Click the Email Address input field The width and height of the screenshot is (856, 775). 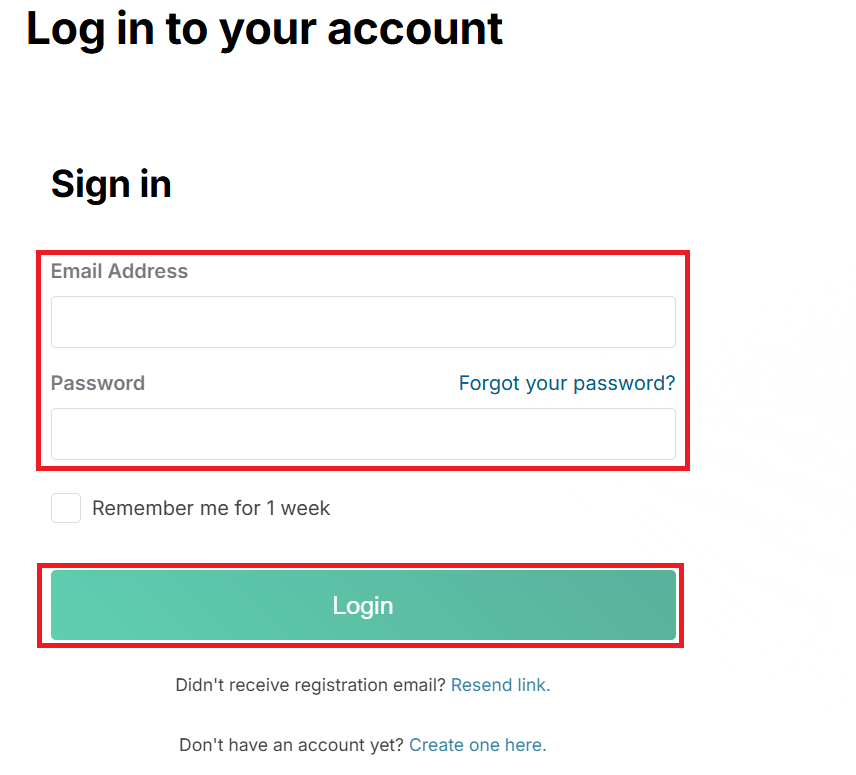click(363, 322)
